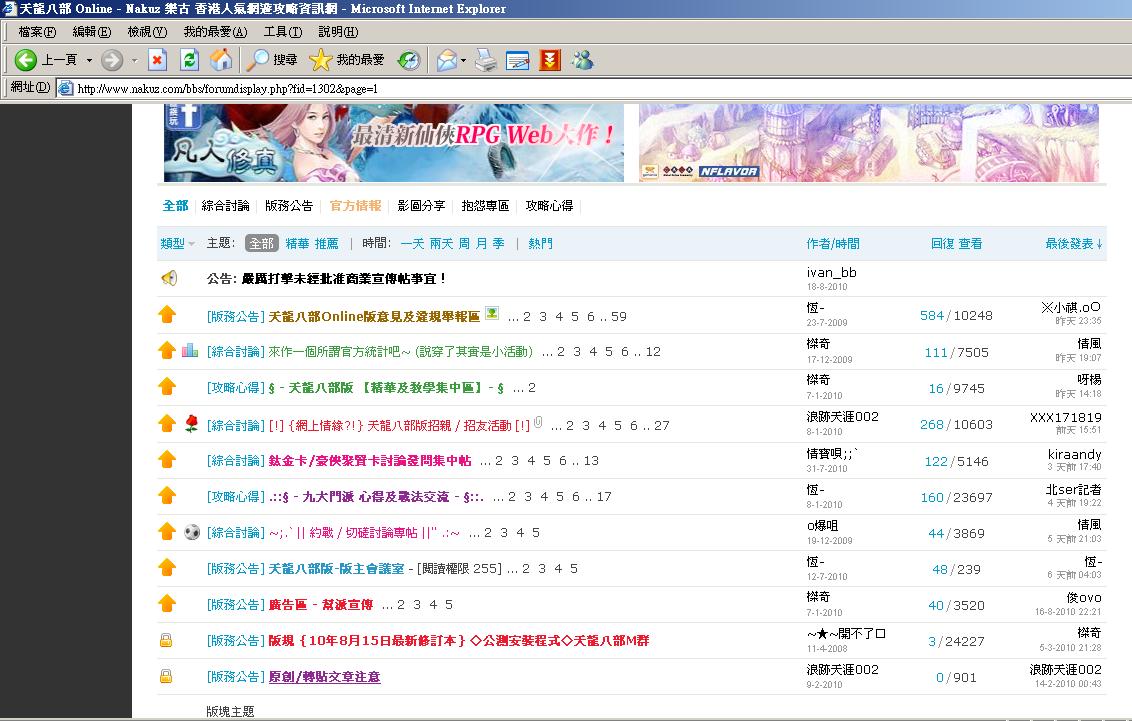
Task: Select 官方情報 category tab
Action: click(x=355, y=206)
